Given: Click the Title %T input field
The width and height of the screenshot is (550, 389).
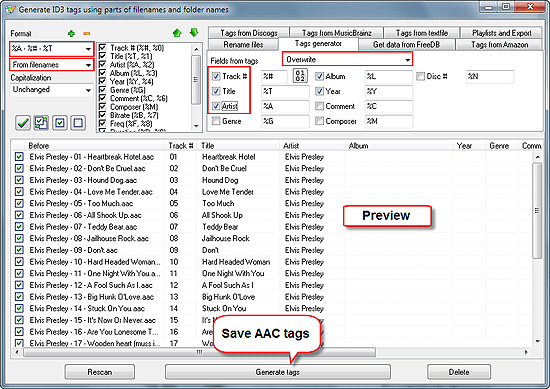Looking at the screenshot, I should click(x=285, y=92).
